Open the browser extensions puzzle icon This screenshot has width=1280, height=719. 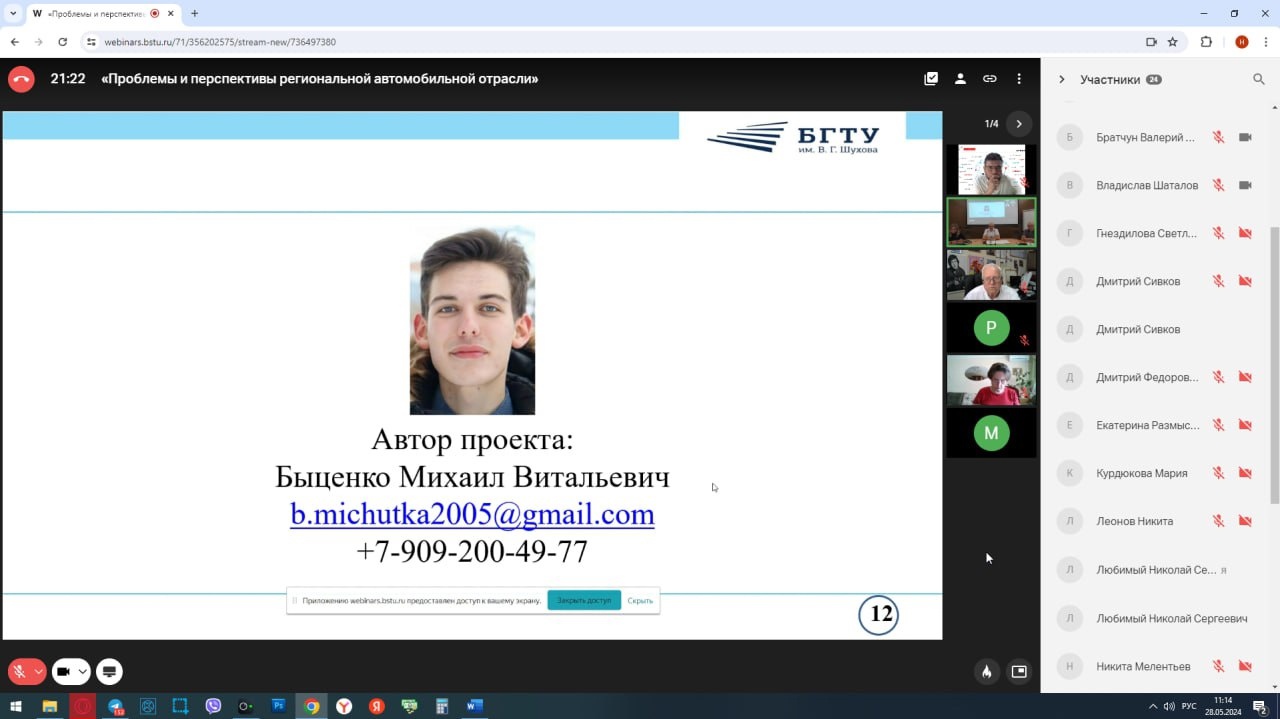coord(1206,42)
